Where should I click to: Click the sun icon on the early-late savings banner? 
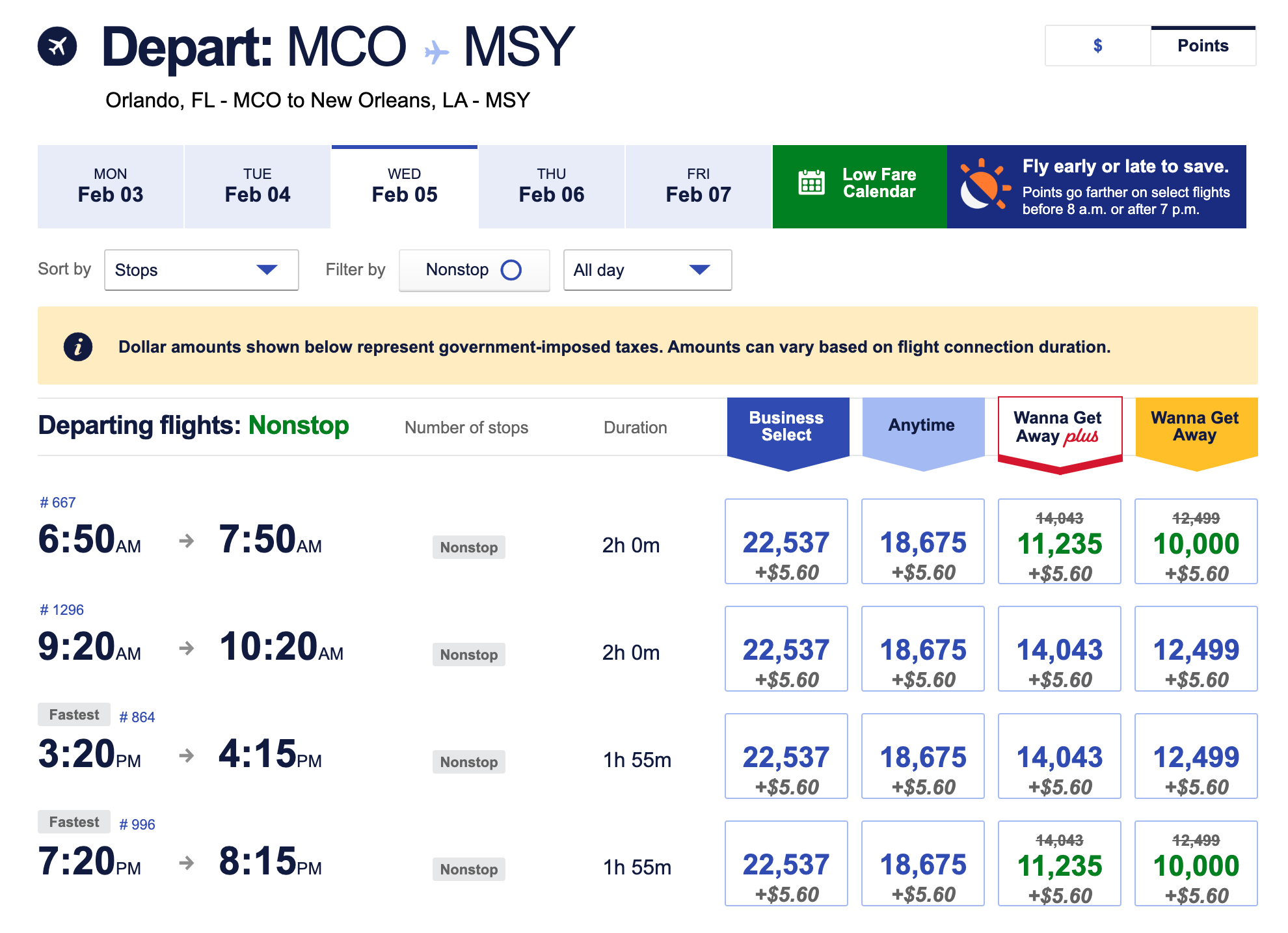point(984,187)
